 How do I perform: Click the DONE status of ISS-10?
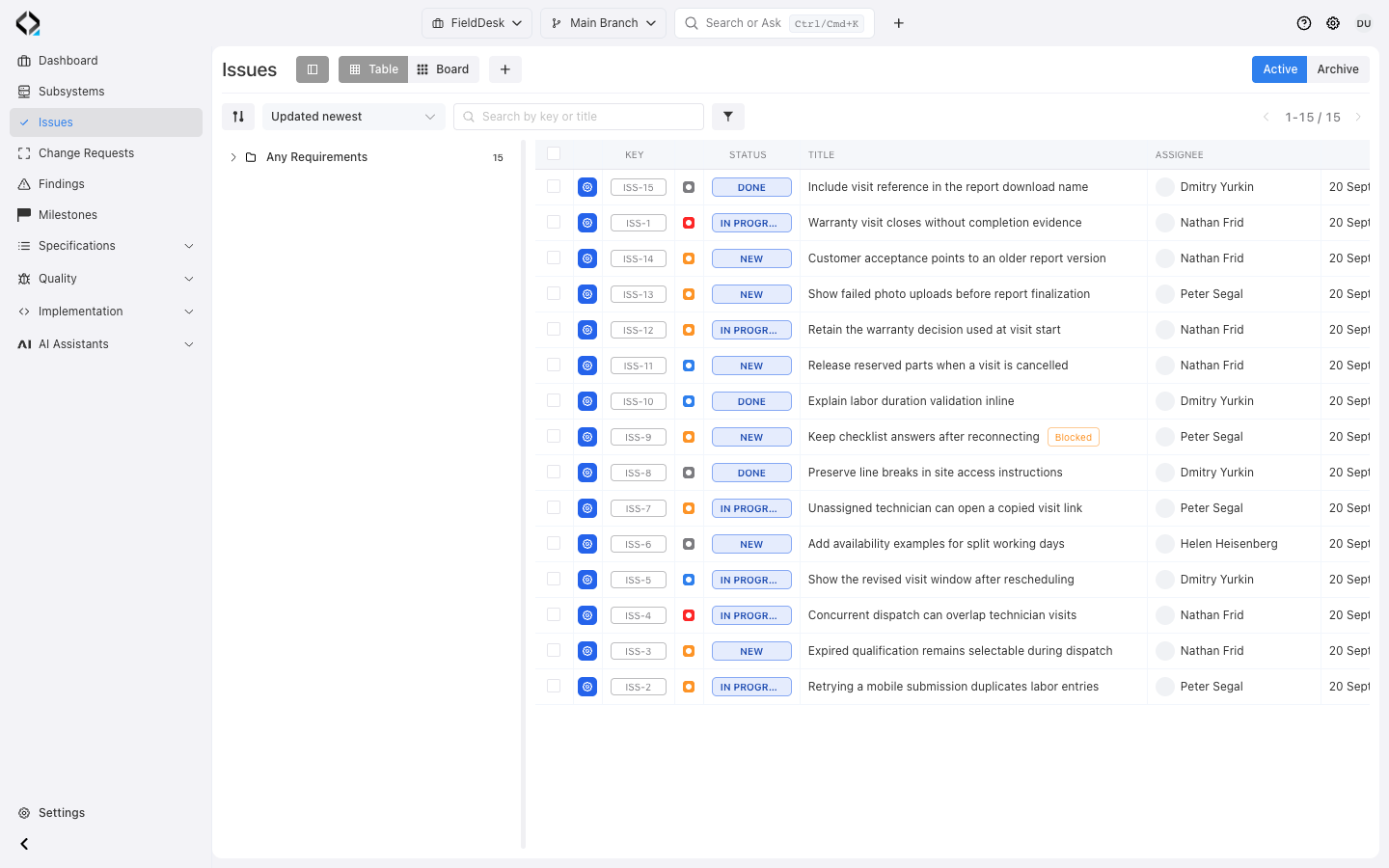751,401
